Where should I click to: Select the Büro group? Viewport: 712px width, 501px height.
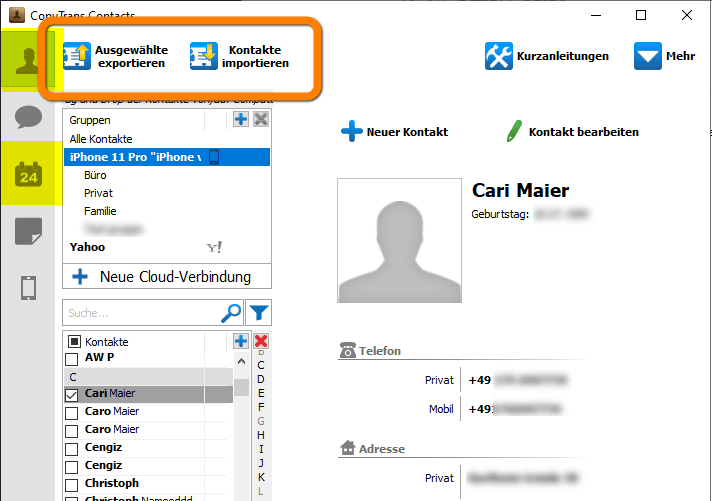(95, 175)
